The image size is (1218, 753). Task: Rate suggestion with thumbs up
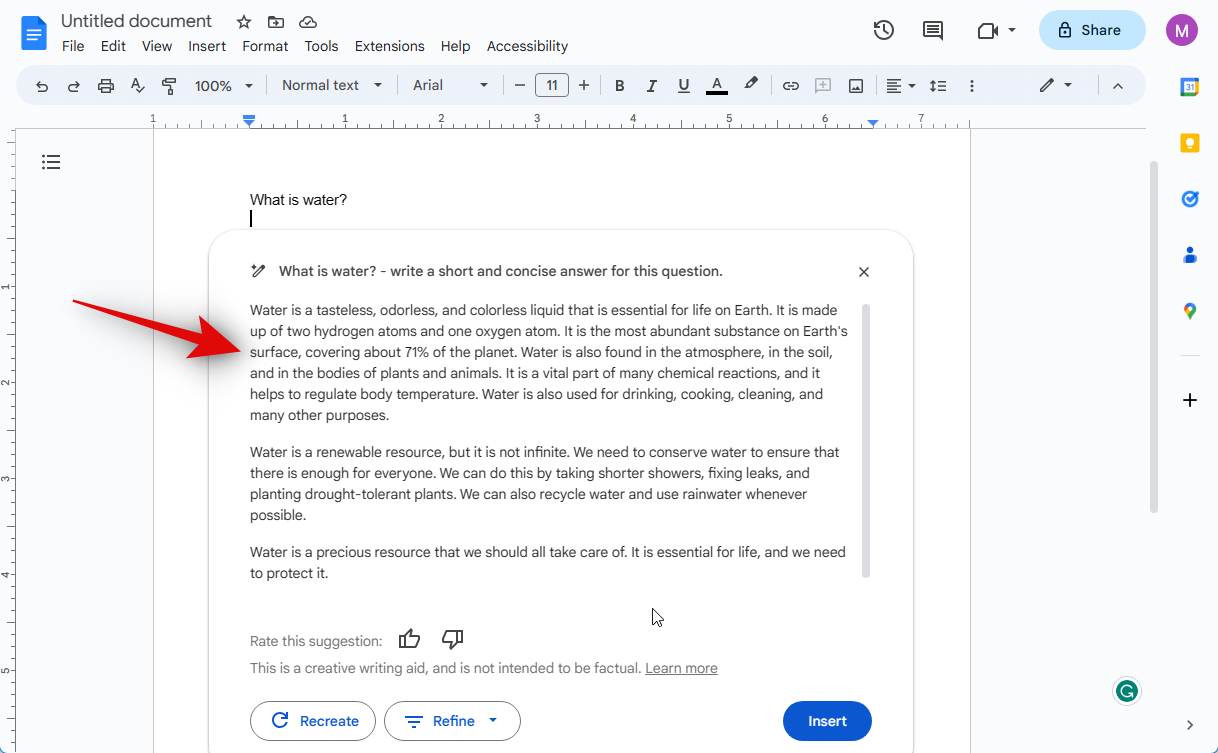click(409, 640)
